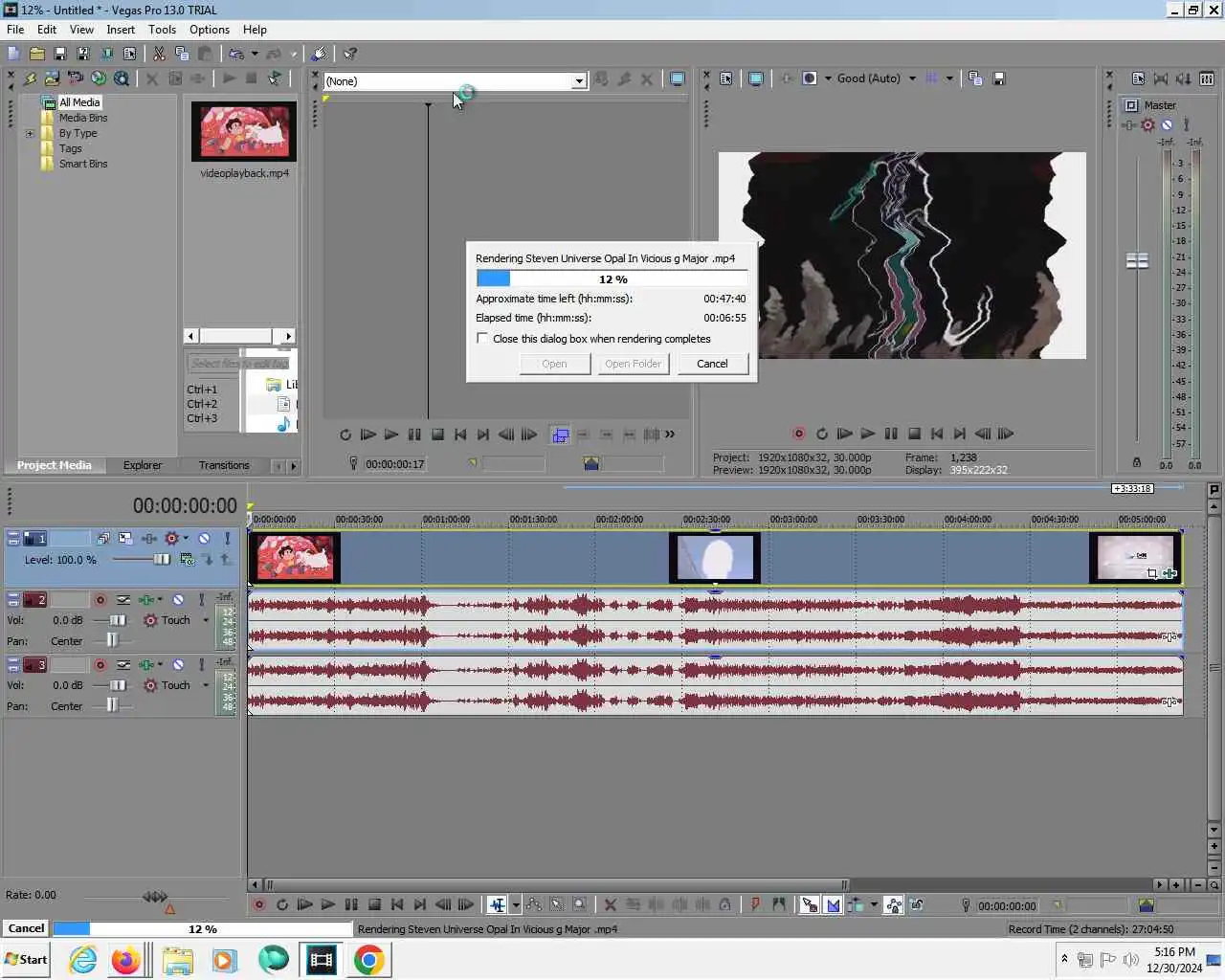1225x980 pixels.
Task: Open automation settings dropdown on video track 1
Action: click(185, 539)
